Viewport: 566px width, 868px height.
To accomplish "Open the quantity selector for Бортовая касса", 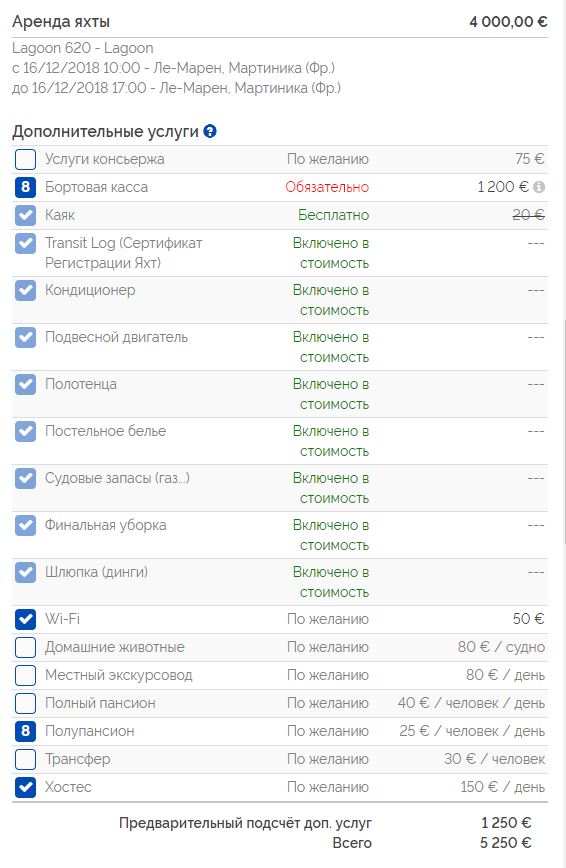I will [25, 187].
